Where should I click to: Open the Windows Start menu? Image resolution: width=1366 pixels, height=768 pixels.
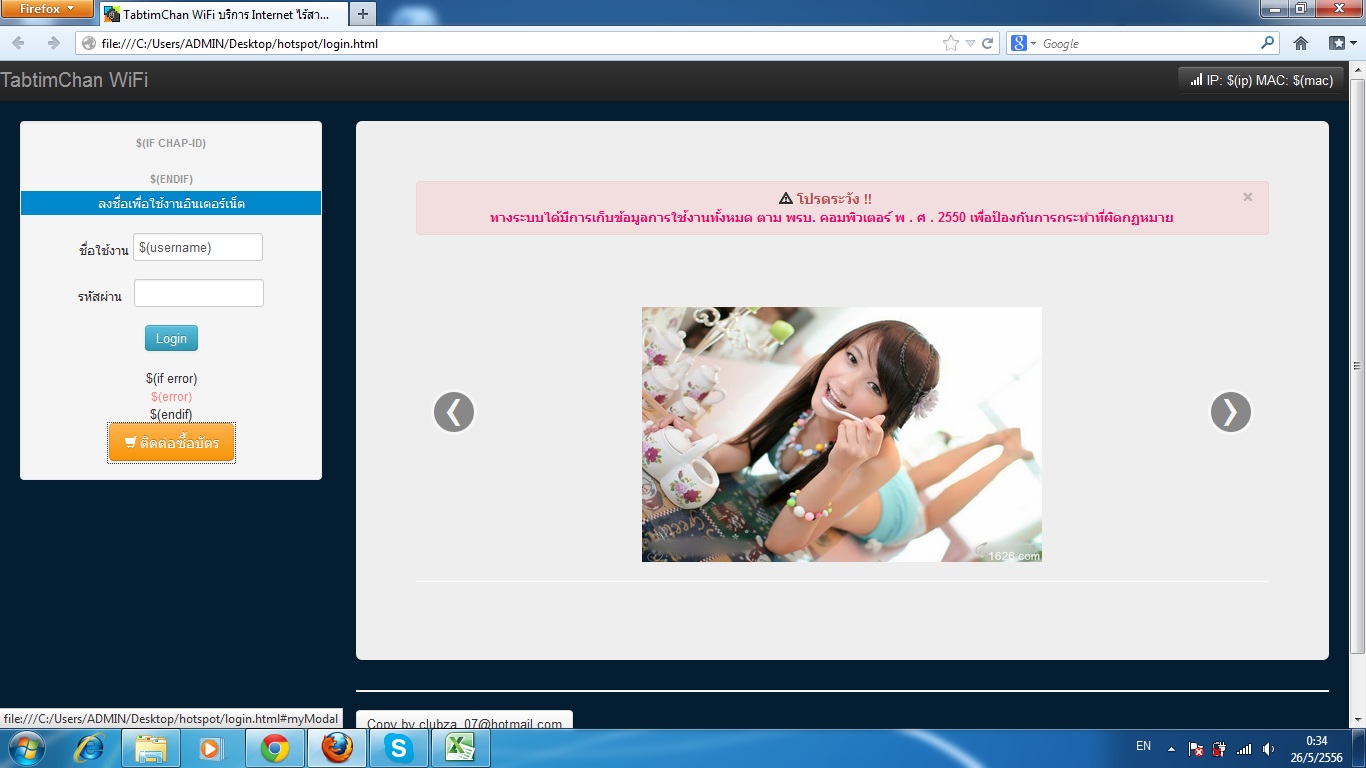point(26,748)
